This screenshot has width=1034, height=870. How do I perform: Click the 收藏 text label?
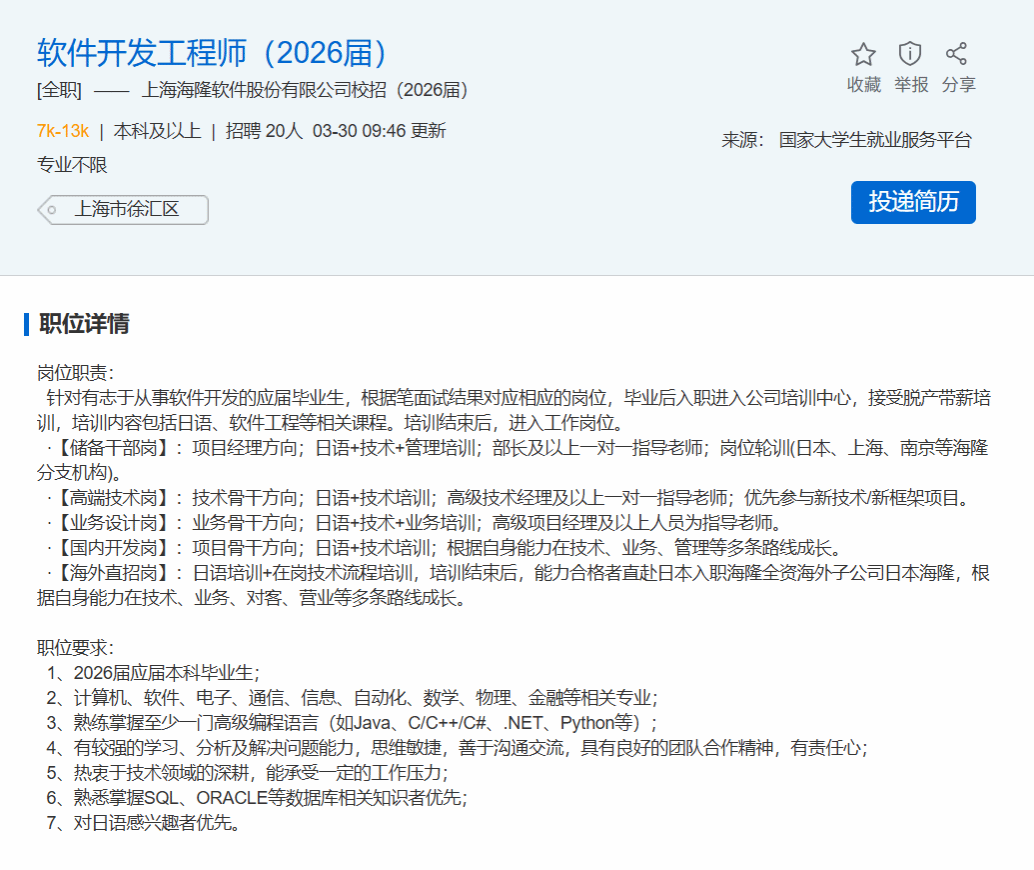(863, 85)
